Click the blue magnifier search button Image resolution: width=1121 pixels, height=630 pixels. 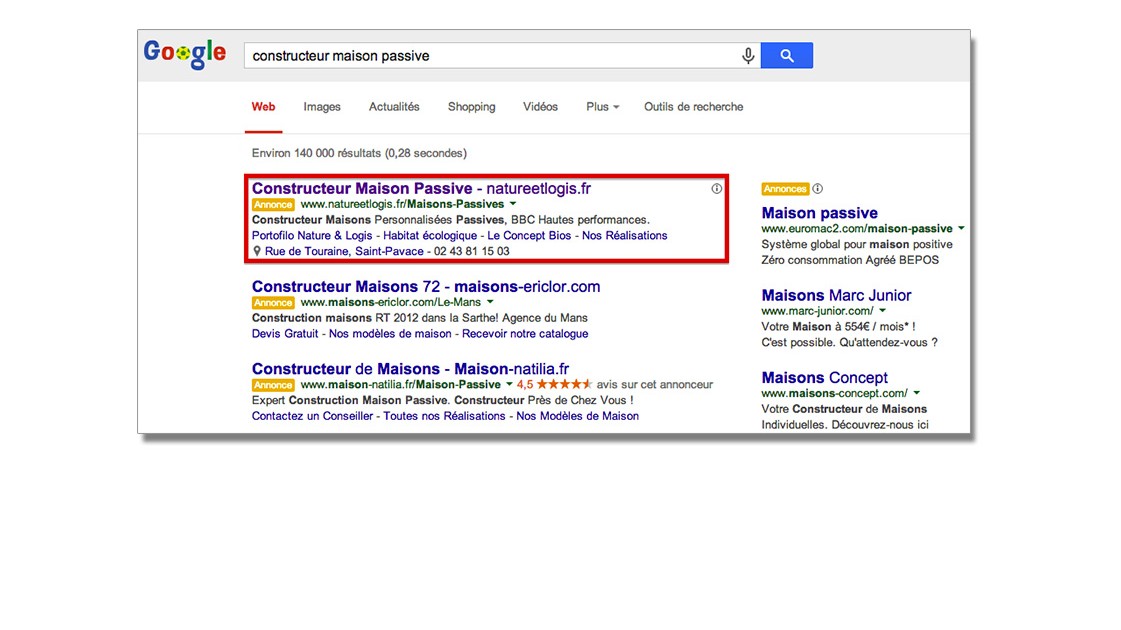tap(786, 56)
